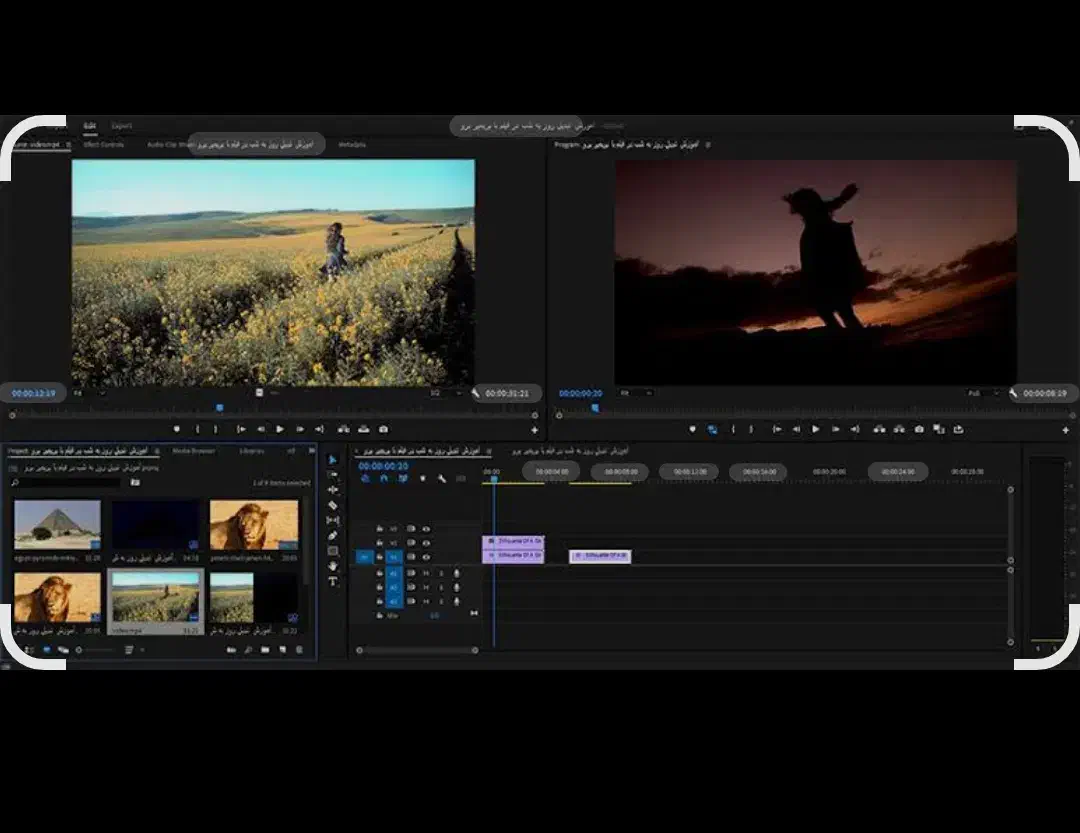Pick the Hand tool
1080x833 pixels.
pyautogui.click(x=333, y=566)
